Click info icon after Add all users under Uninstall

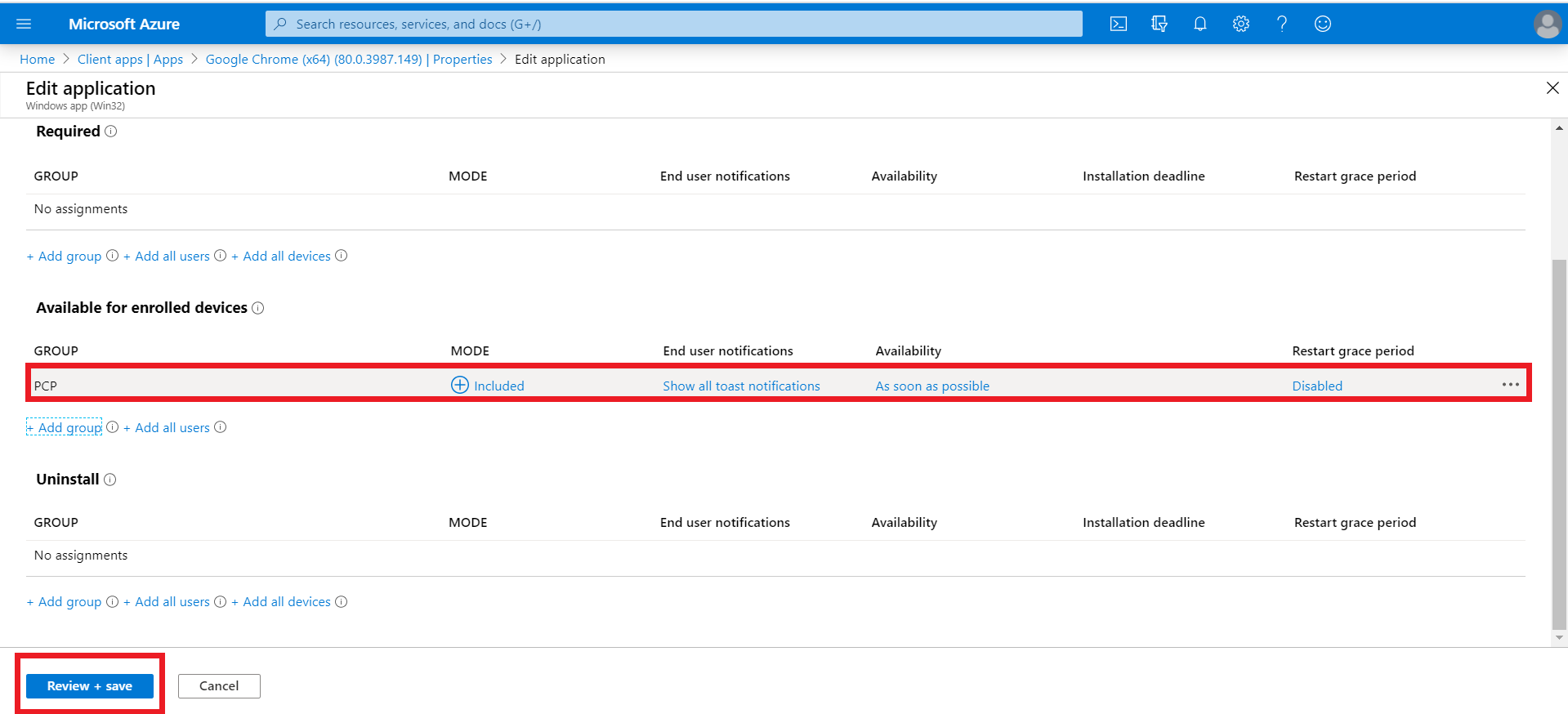pos(221,602)
